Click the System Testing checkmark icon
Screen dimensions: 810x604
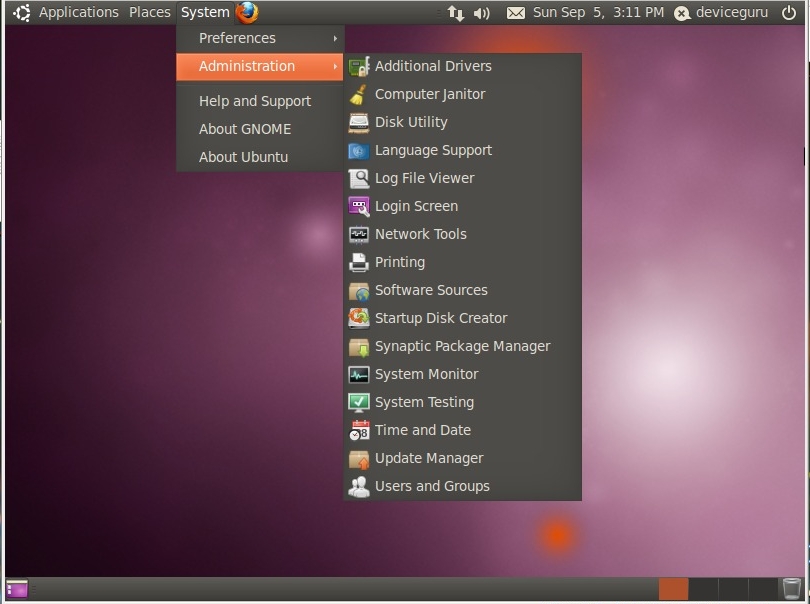coord(359,402)
